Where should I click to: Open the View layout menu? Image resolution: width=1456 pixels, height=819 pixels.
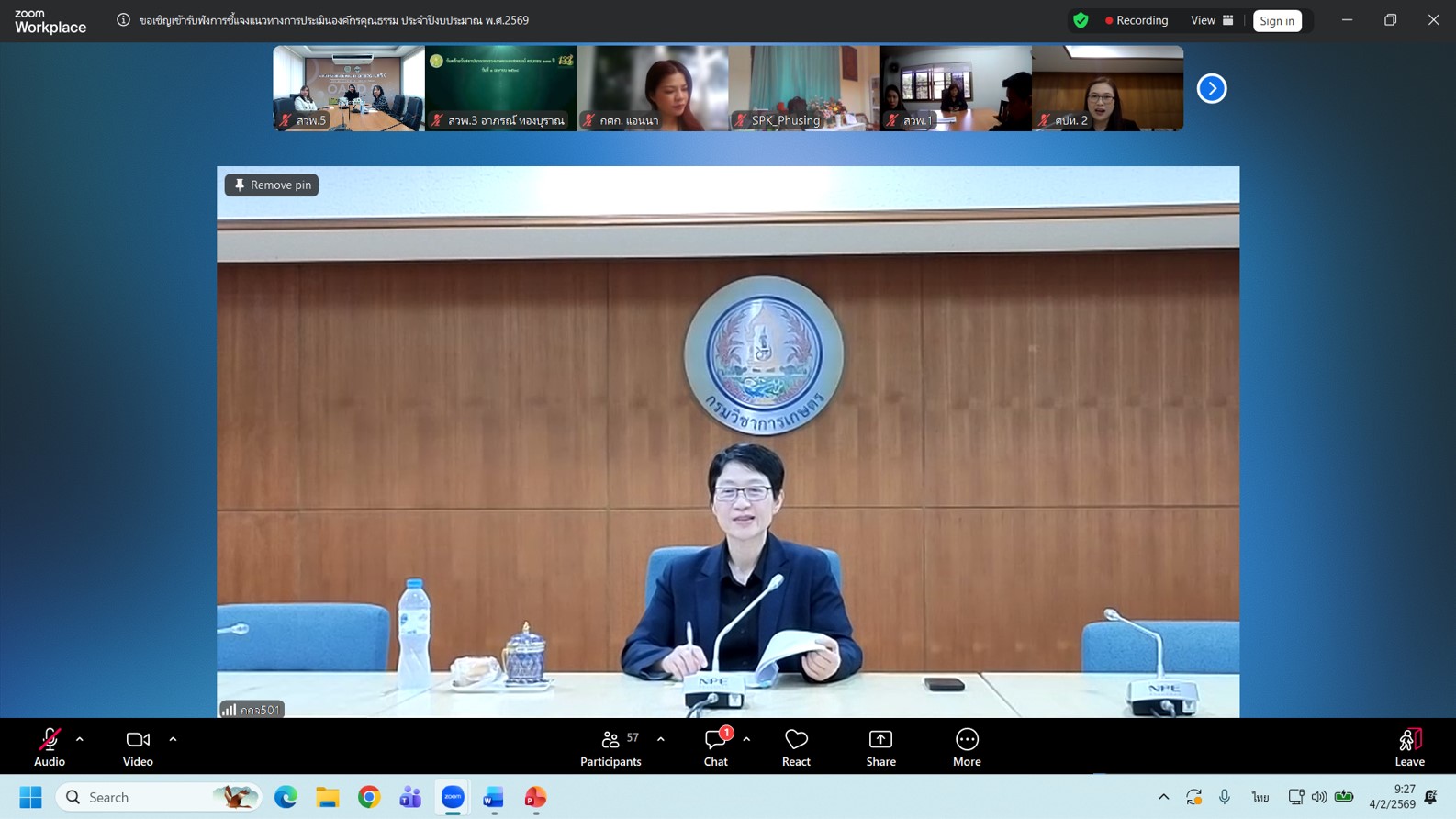click(x=1212, y=20)
